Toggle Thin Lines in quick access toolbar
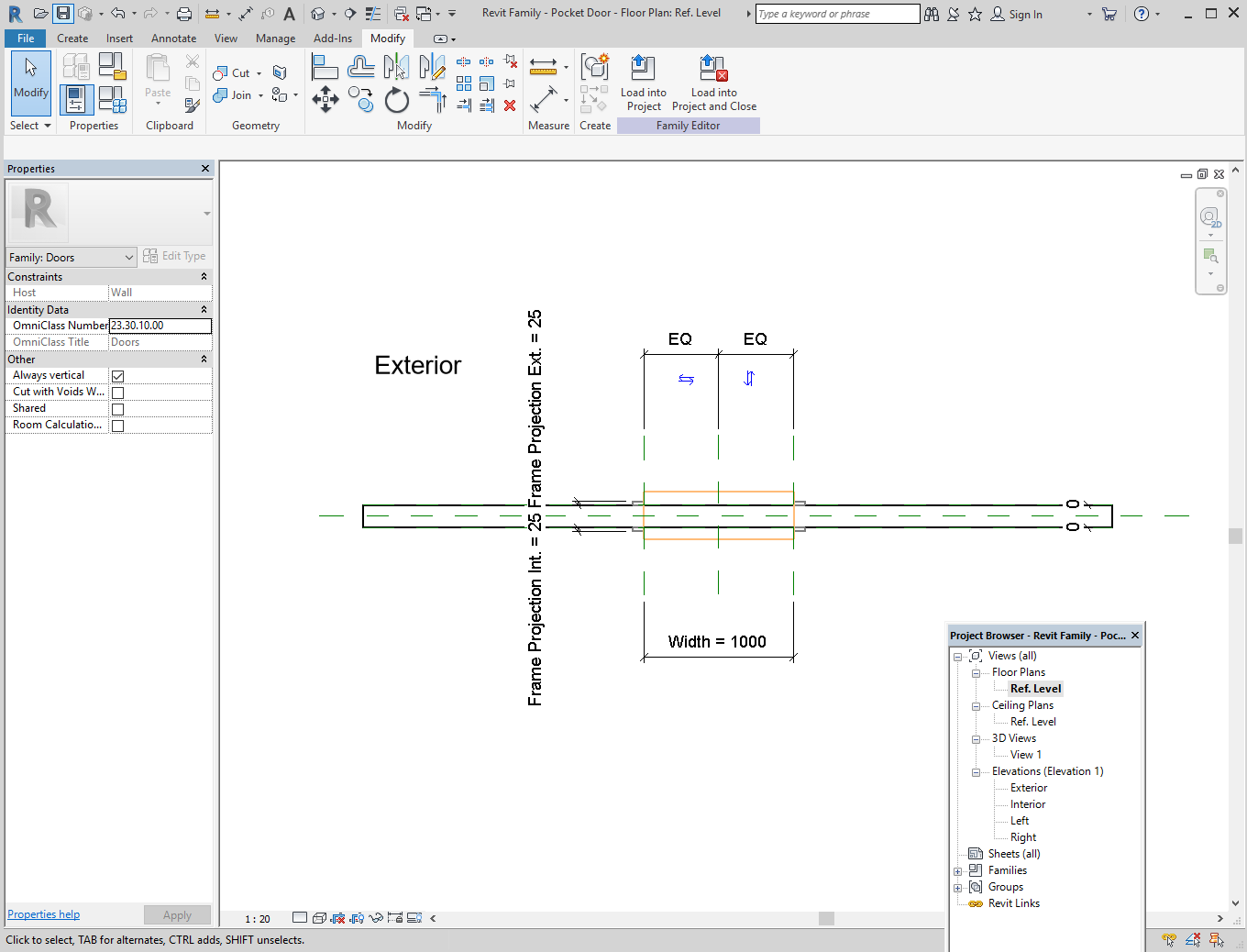 [373, 14]
